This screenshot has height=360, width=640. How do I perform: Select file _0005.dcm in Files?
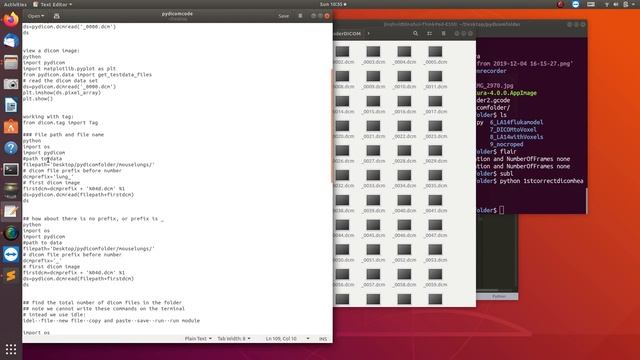(435, 55)
